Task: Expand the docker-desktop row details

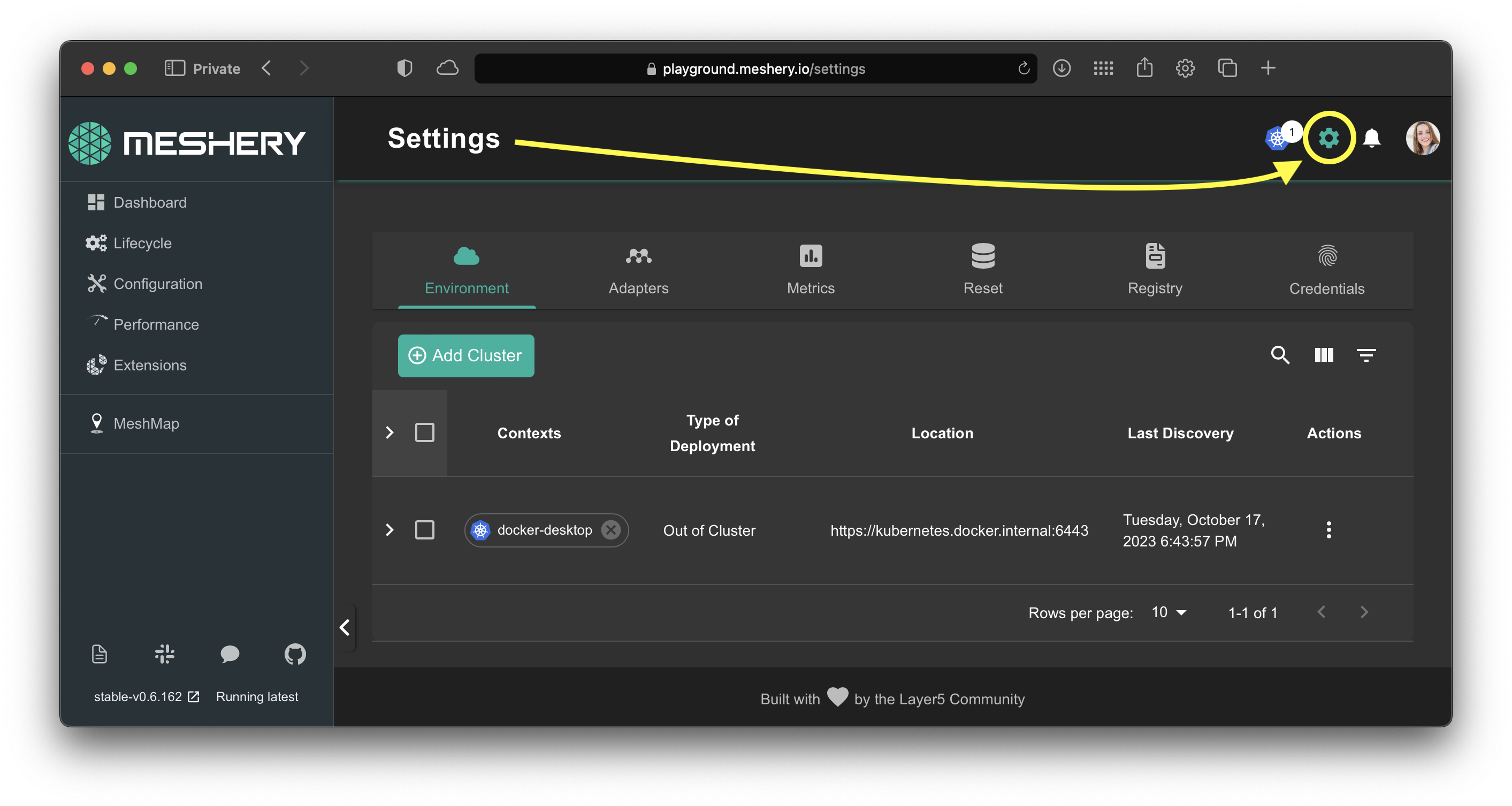Action: pyautogui.click(x=389, y=530)
